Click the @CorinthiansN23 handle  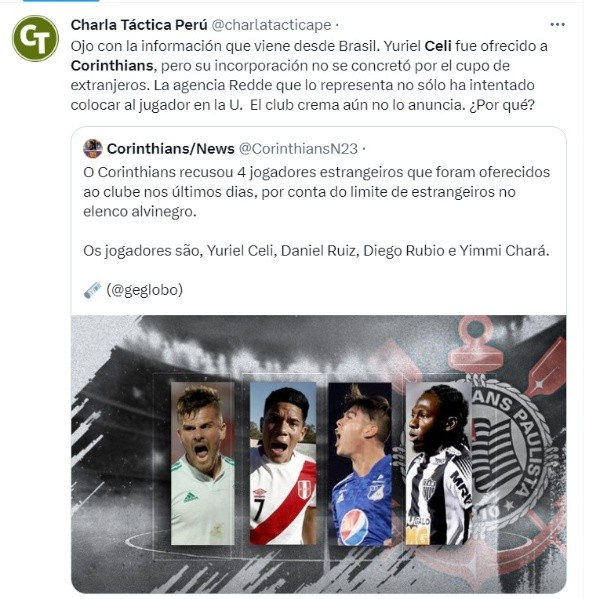[x=298, y=149]
